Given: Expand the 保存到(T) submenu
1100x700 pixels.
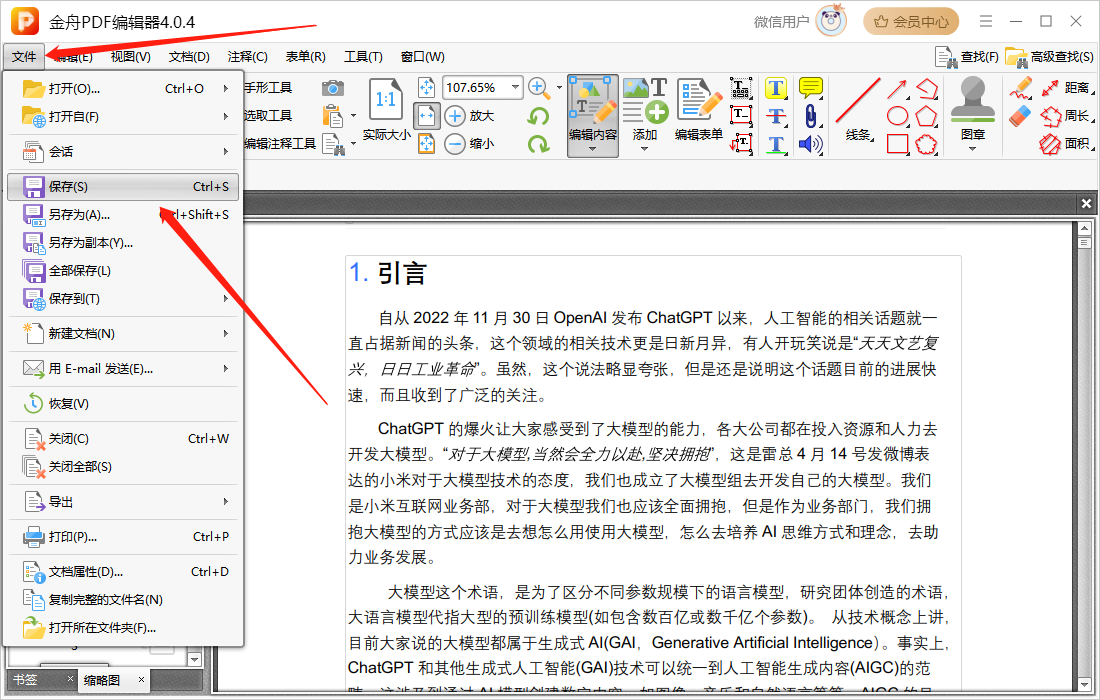Looking at the screenshot, I should pyautogui.click(x=226, y=299).
